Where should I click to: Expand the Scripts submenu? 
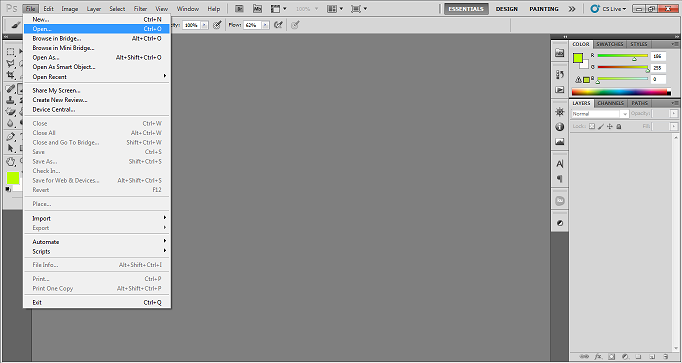coord(97,251)
